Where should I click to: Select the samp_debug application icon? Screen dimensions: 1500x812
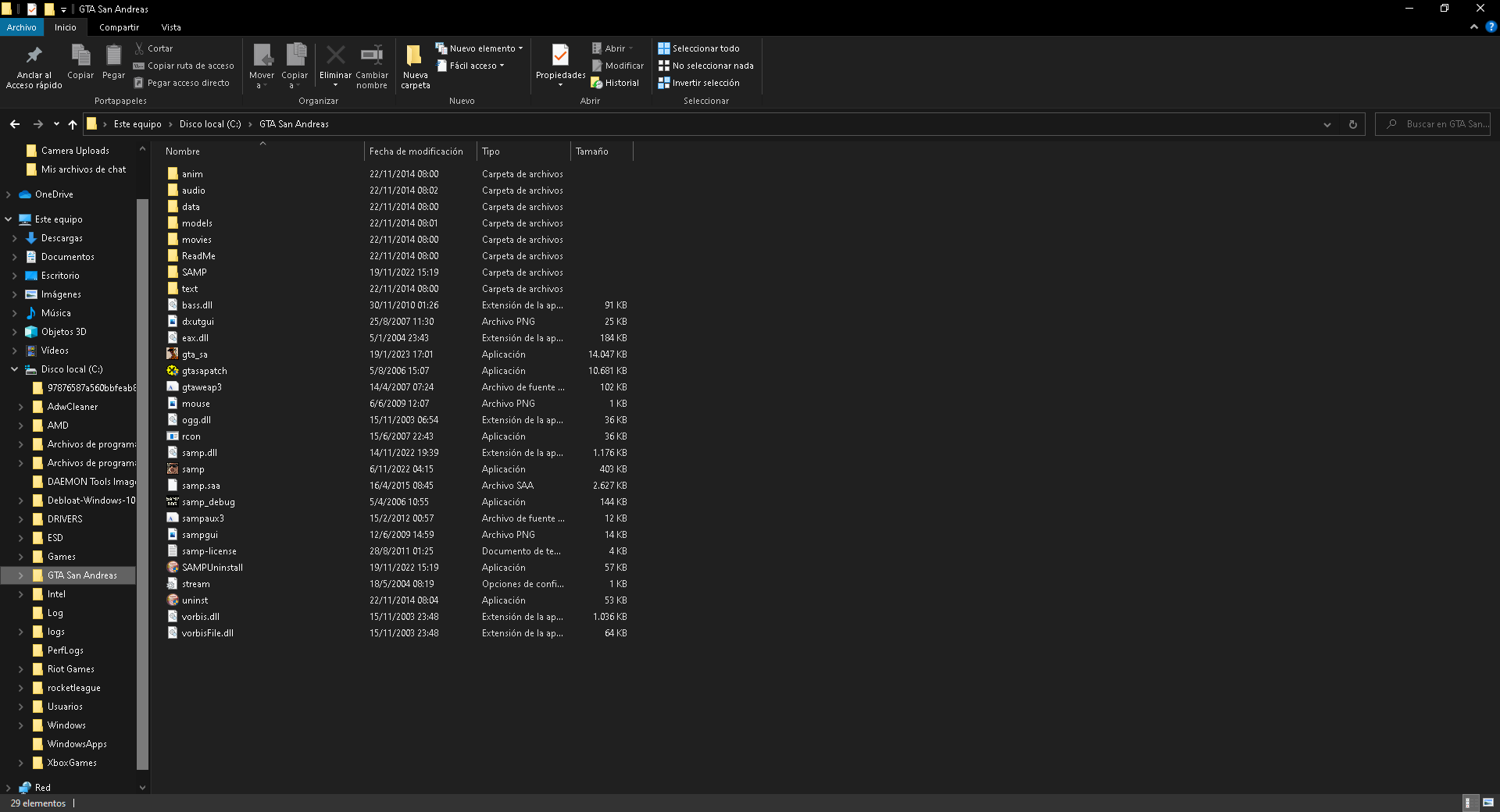click(x=173, y=502)
